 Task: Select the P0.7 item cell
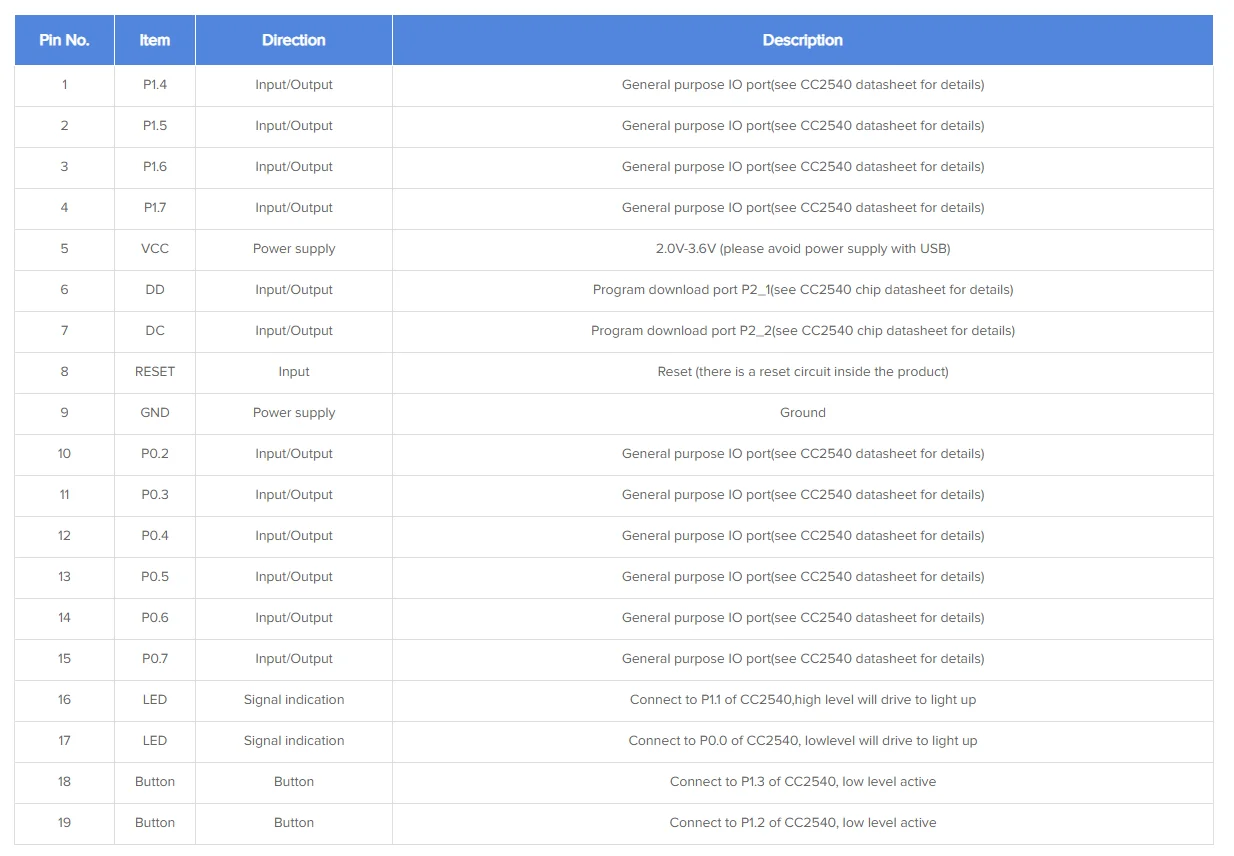155,659
